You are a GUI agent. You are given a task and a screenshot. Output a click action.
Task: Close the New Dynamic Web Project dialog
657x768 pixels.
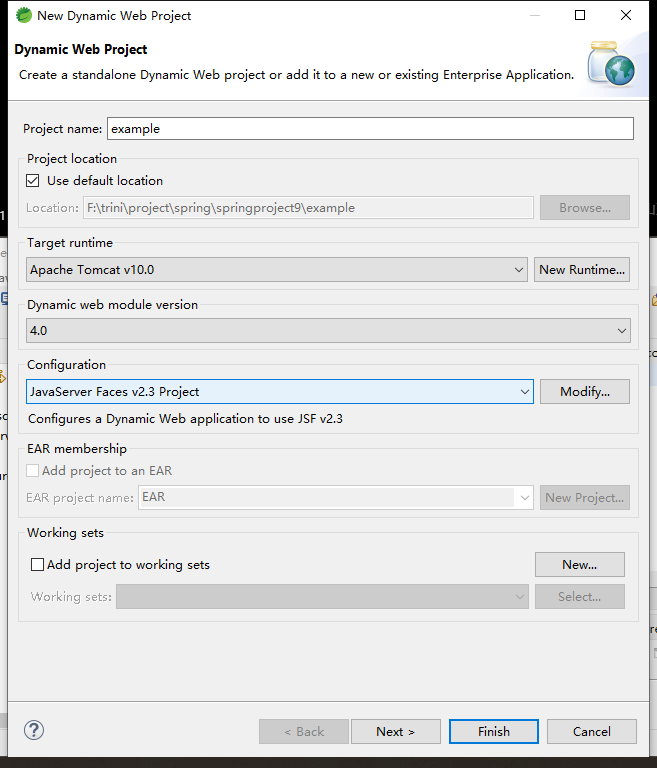coord(626,15)
